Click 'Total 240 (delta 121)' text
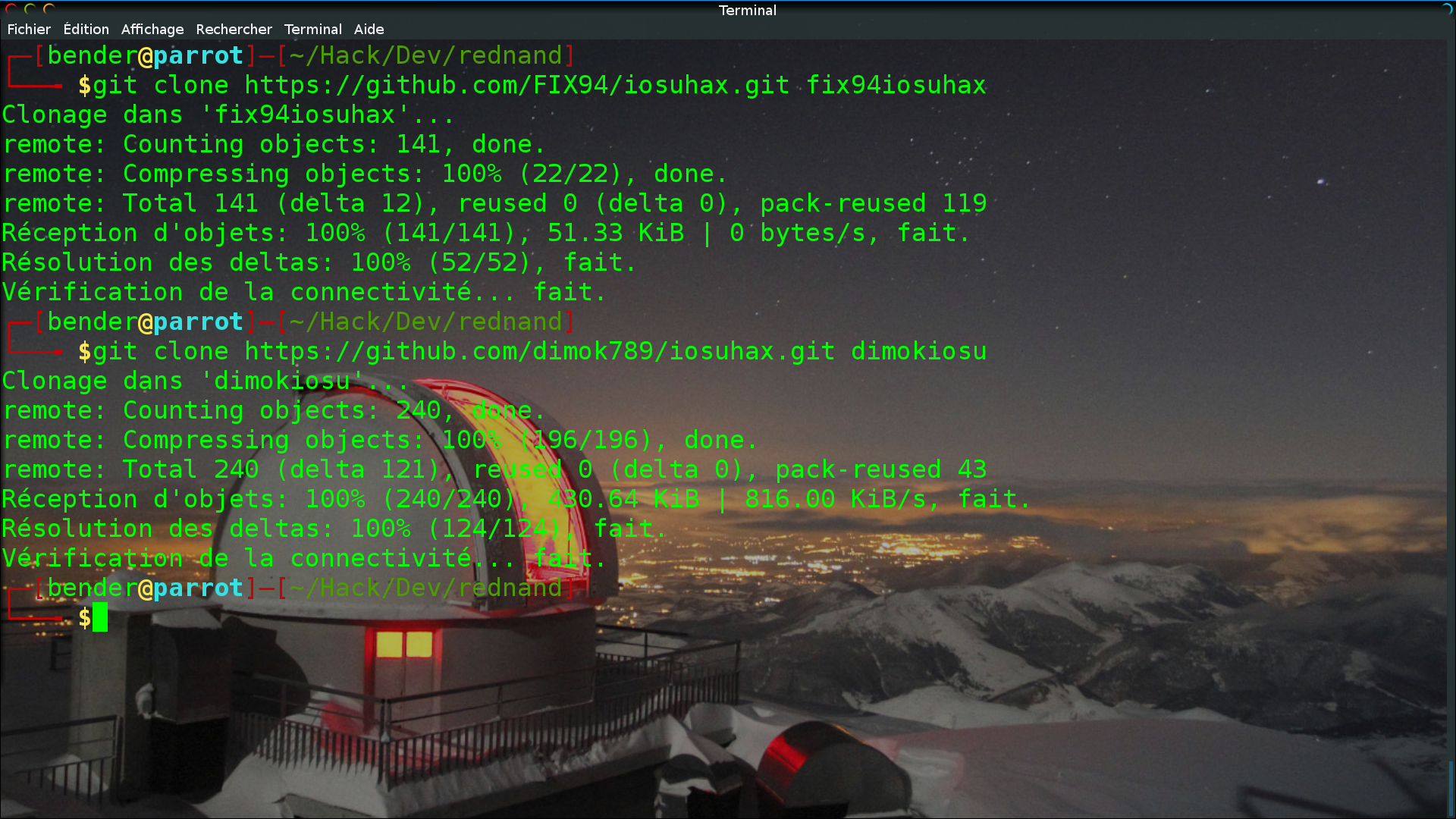Viewport: 1456px width, 819px height. pyautogui.click(x=281, y=469)
